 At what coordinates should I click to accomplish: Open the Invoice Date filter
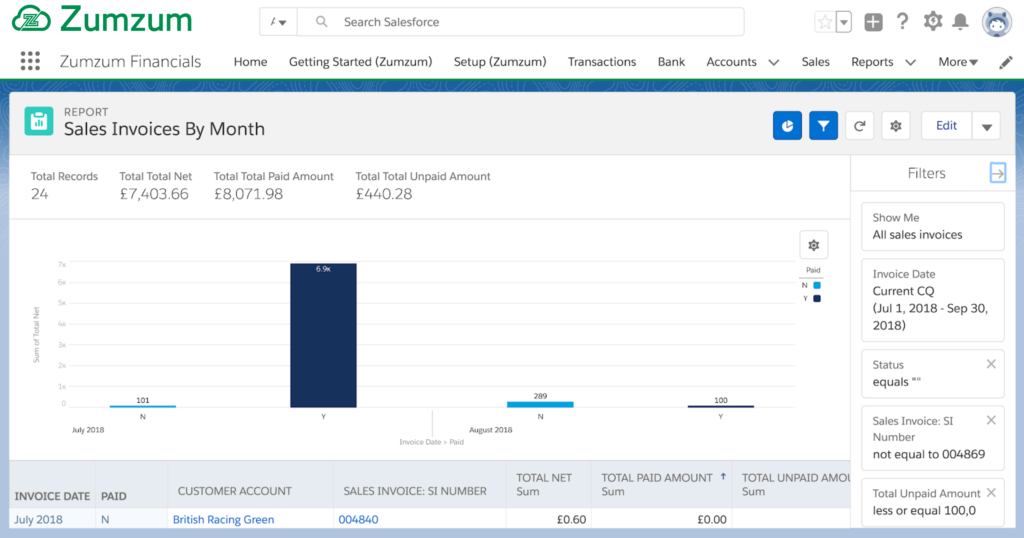tap(933, 300)
